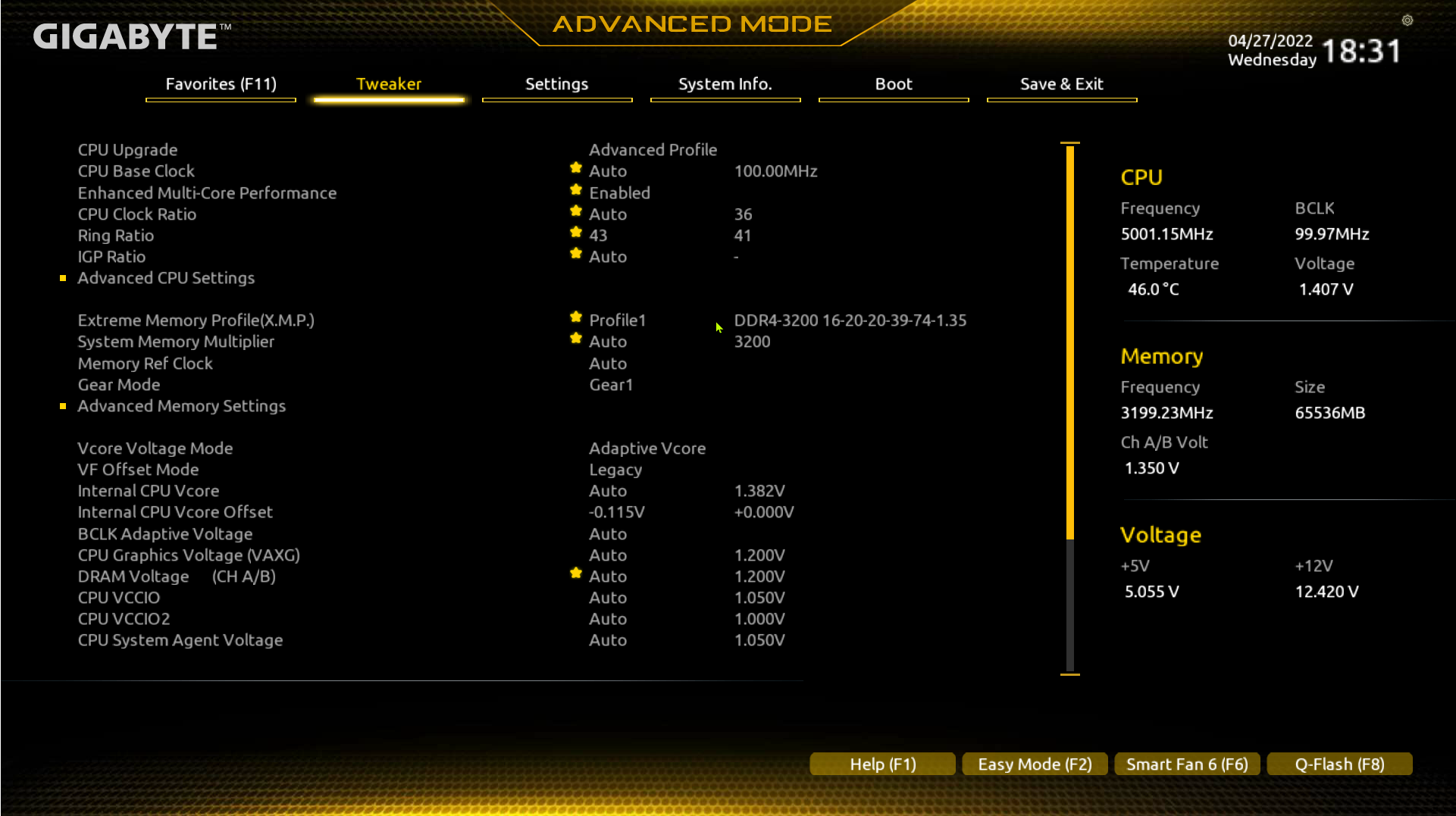Image resolution: width=1456 pixels, height=816 pixels.
Task: Change IGP Ratio Auto value
Action: tap(608, 257)
